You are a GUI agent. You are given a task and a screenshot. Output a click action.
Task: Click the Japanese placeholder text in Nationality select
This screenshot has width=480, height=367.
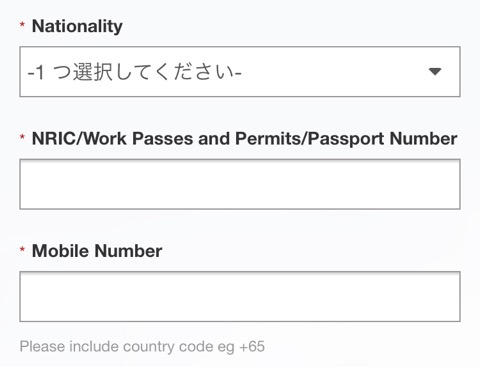click(134, 72)
